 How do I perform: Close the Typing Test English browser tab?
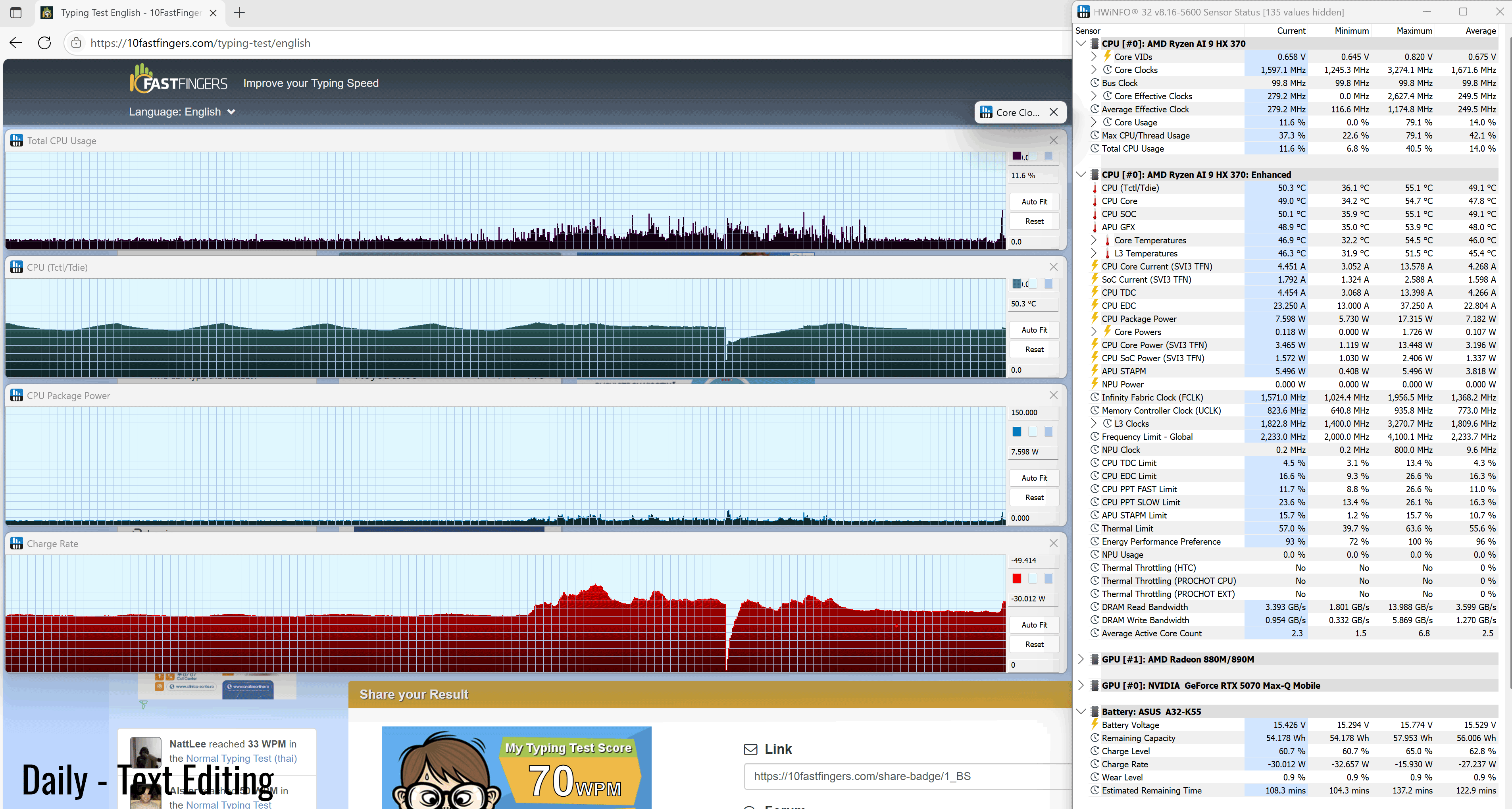pyautogui.click(x=213, y=12)
